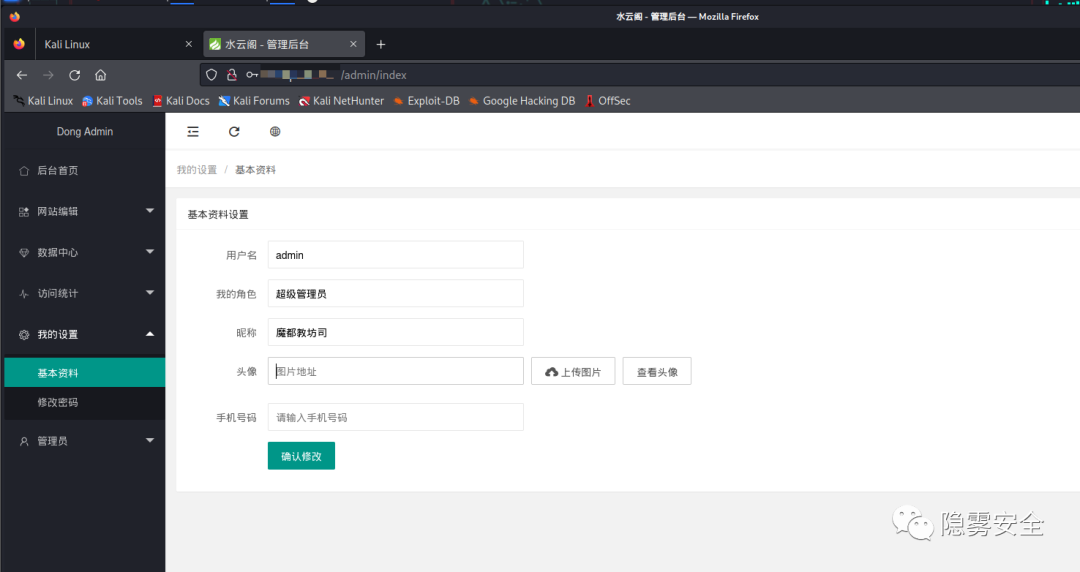Switch to the Kali Linux tab
1080x572 pixels.
(x=117, y=44)
